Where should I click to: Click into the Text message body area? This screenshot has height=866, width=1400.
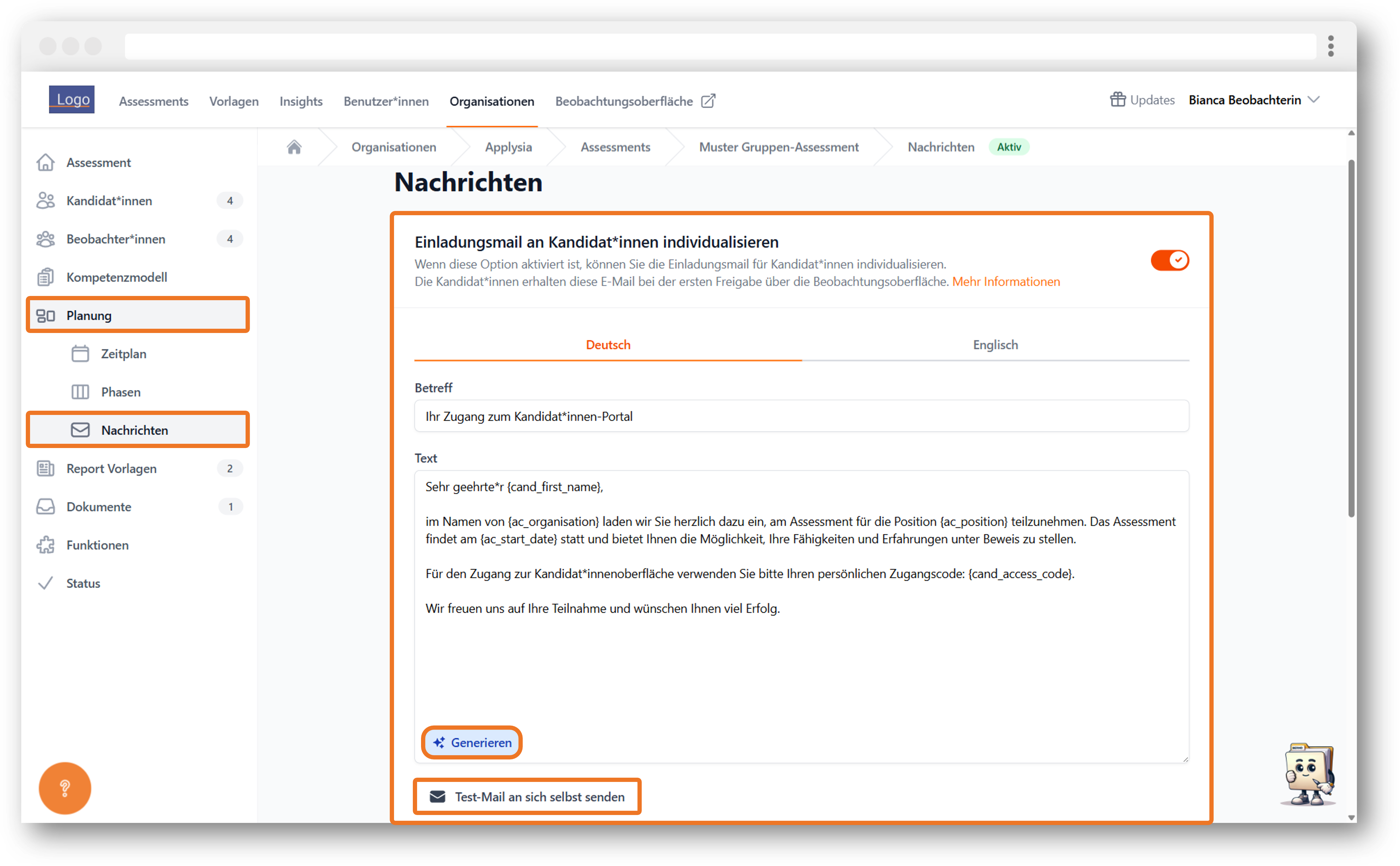pyautogui.click(x=802, y=616)
